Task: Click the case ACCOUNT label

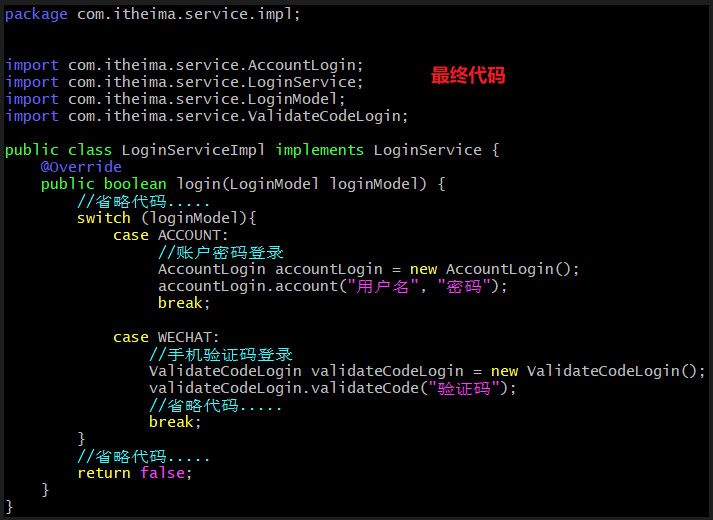Action: 171,235
